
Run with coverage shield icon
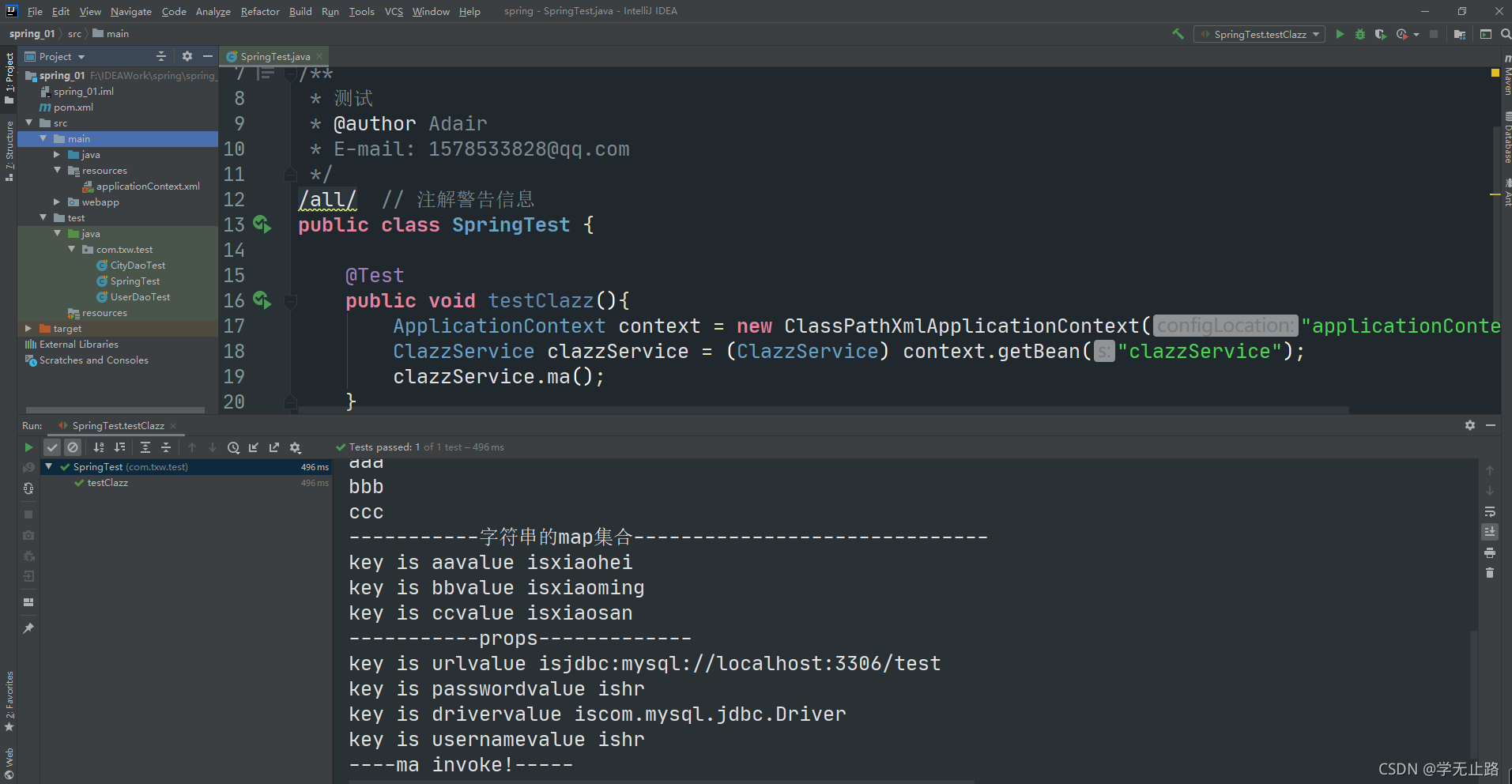(x=1380, y=34)
